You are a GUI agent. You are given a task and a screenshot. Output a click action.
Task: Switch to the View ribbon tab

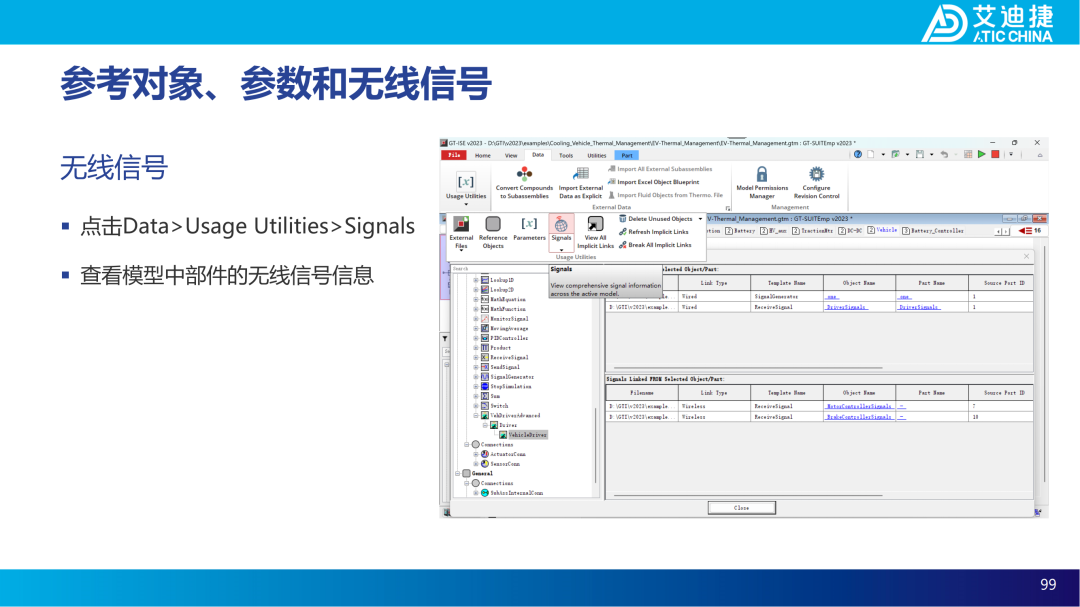511,156
